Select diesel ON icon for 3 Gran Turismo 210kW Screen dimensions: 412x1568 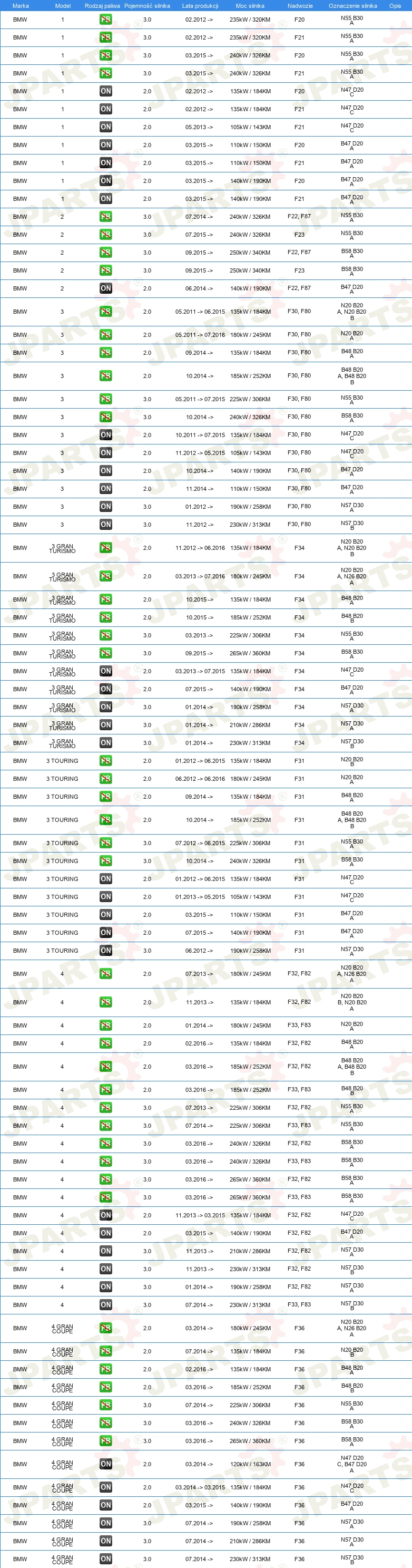pyautogui.click(x=105, y=725)
